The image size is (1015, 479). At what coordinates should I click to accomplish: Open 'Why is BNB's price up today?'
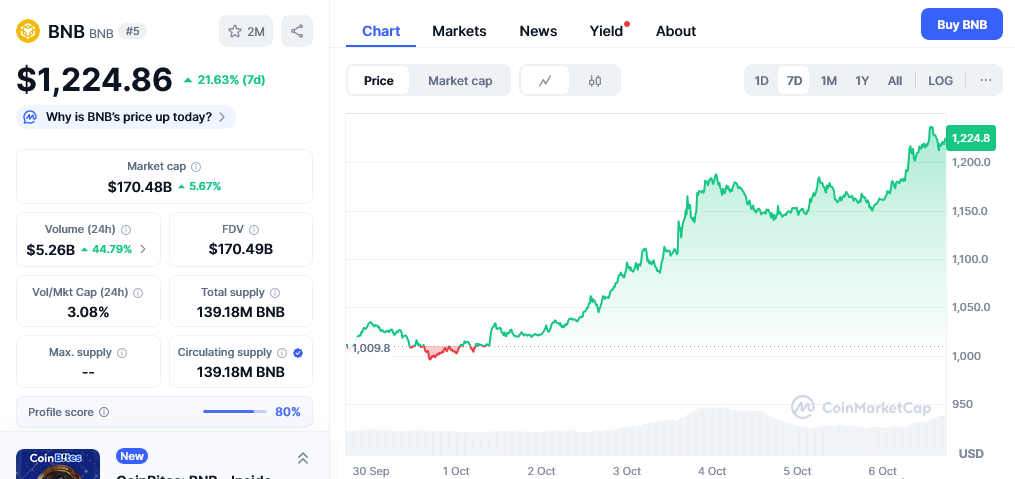click(126, 117)
